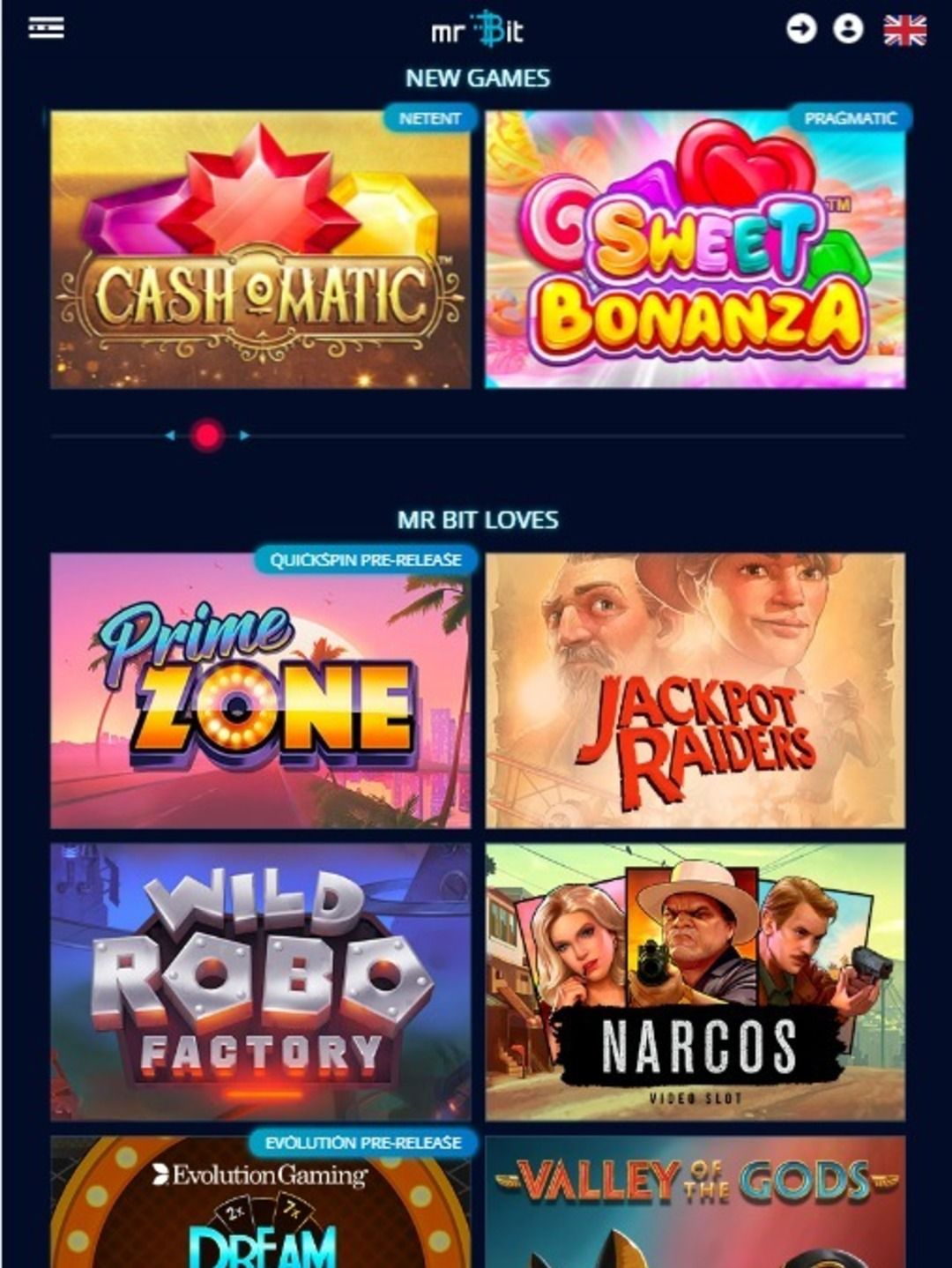Open the user account profile icon
Image resolution: width=952 pixels, height=1268 pixels.
[x=848, y=29]
